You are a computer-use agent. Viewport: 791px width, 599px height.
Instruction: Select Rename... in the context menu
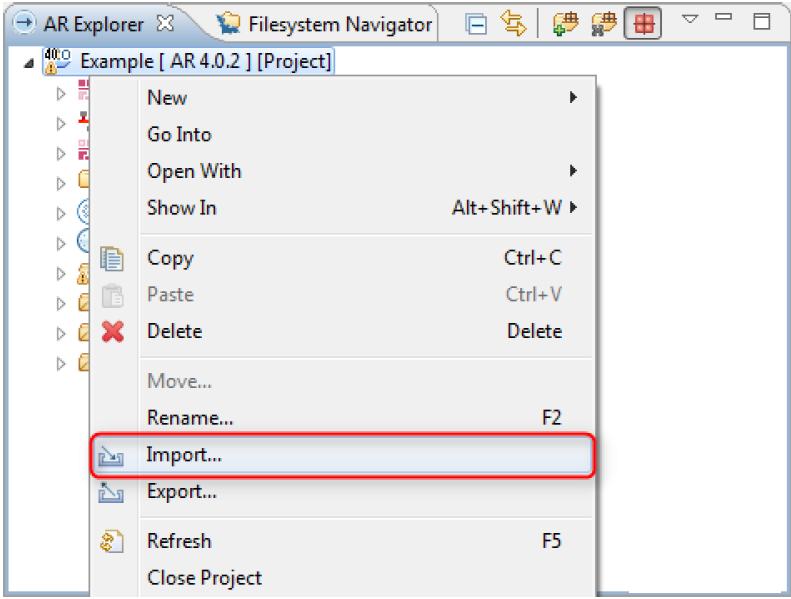190,418
